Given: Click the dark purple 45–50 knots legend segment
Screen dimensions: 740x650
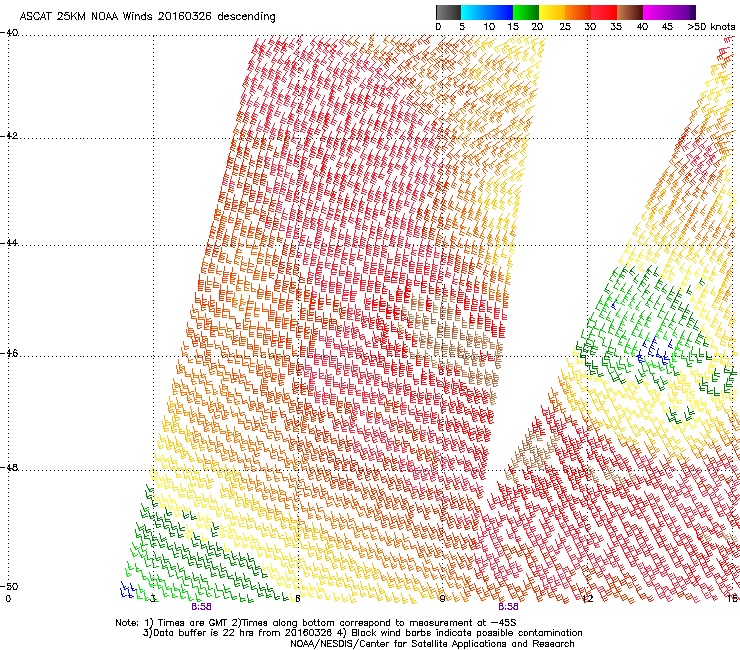Looking at the screenshot, I should pyautogui.click(x=682, y=12).
